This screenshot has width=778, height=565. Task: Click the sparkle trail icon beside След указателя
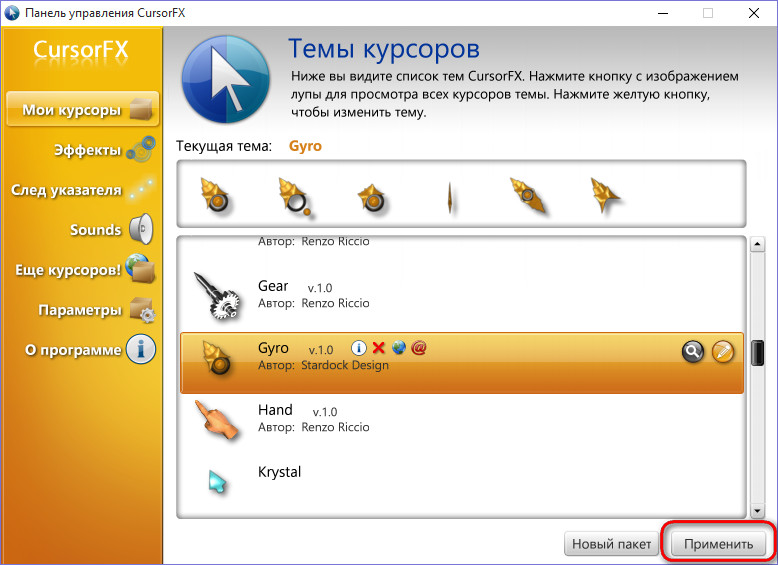(x=140, y=190)
